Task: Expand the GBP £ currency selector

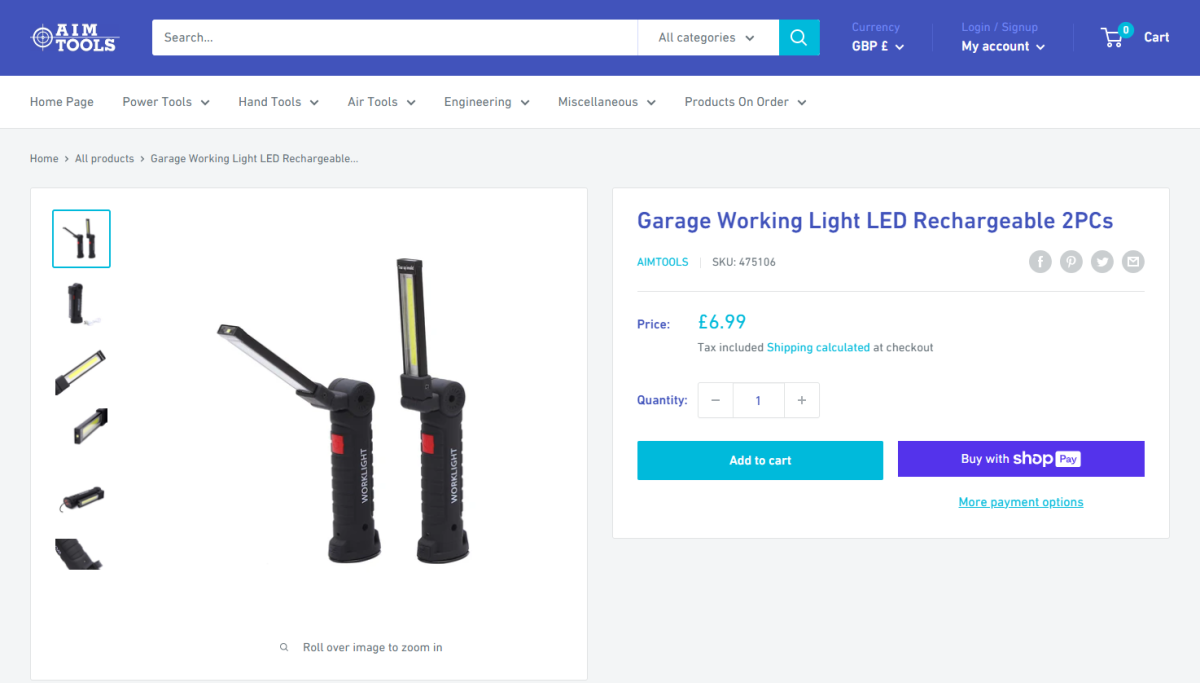Action: click(878, 46)
